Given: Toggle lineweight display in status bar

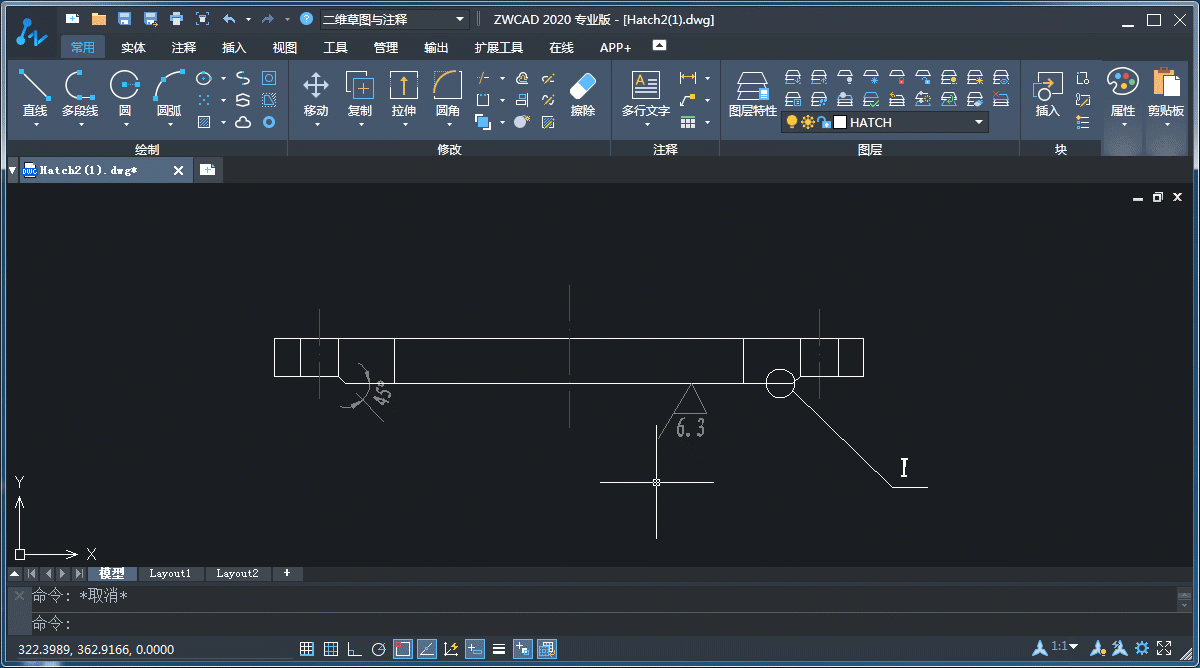Looking at the screenshot, I should point(498,649).
